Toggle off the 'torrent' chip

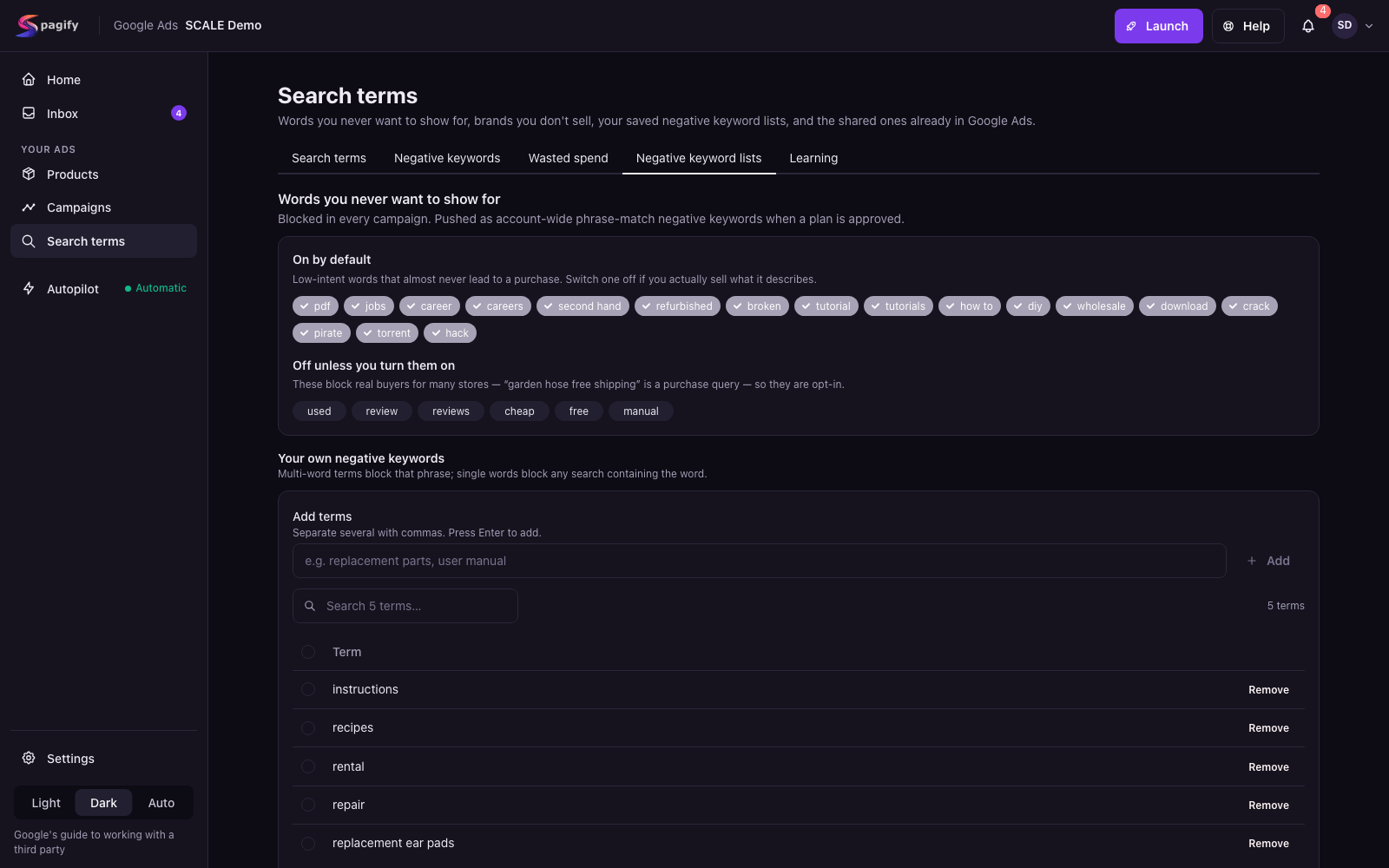(387, 333)
